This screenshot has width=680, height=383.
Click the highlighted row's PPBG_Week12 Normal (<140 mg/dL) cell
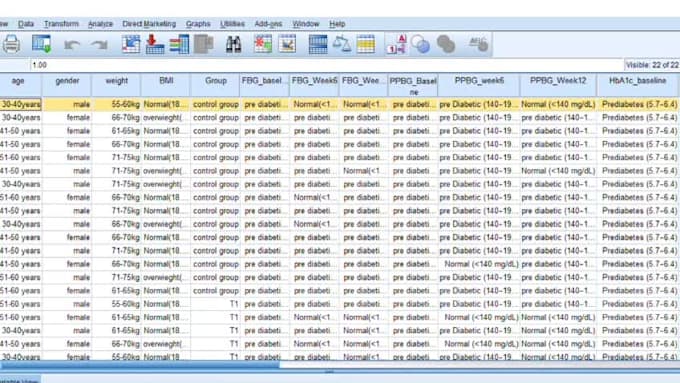click(x=558, y=105)
